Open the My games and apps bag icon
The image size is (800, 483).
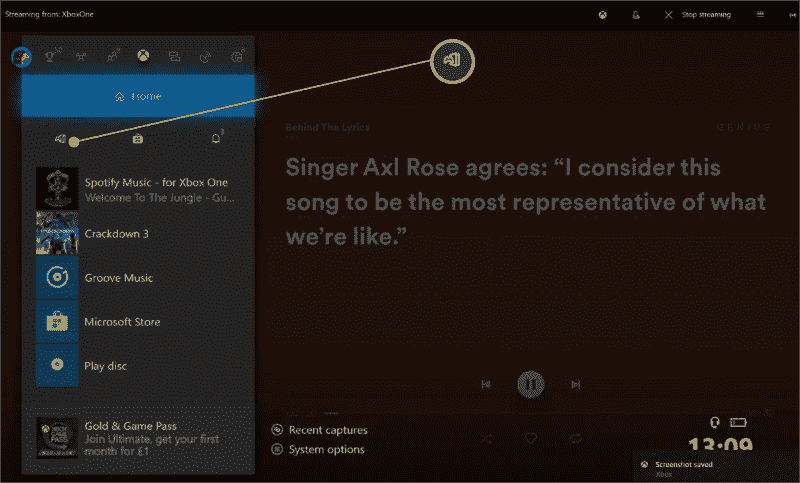point(138,139)
